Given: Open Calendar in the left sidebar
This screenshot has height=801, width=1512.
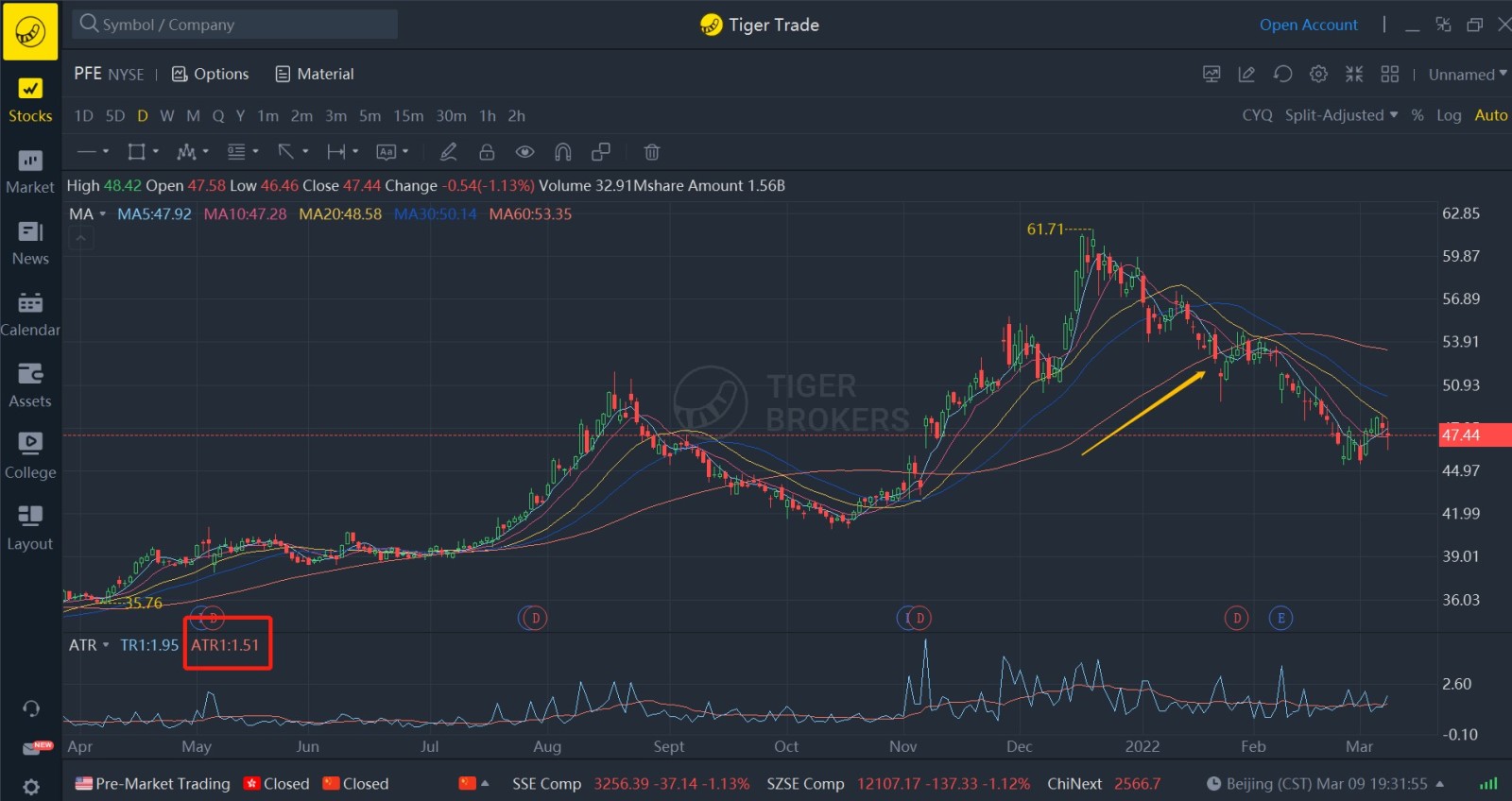Looking at the screenshot, I should tap(30, 314).
